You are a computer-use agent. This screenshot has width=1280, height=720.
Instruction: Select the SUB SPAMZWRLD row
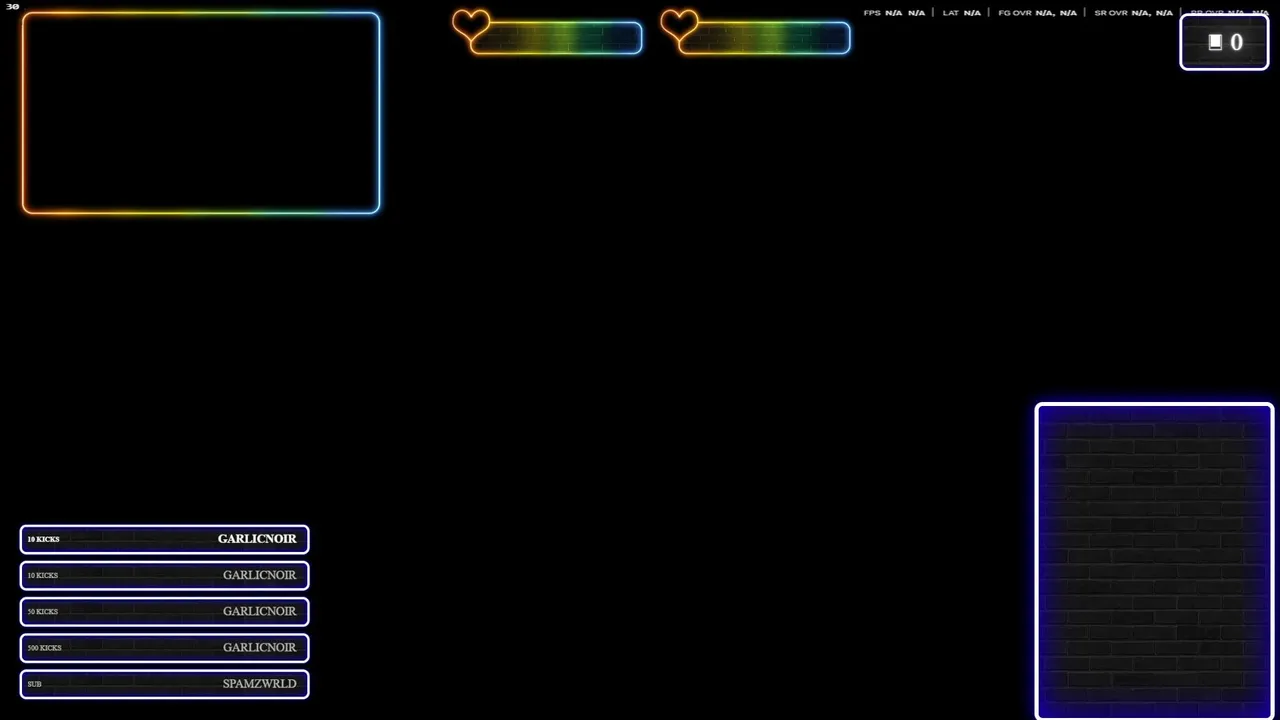click(x=164, y=684)
